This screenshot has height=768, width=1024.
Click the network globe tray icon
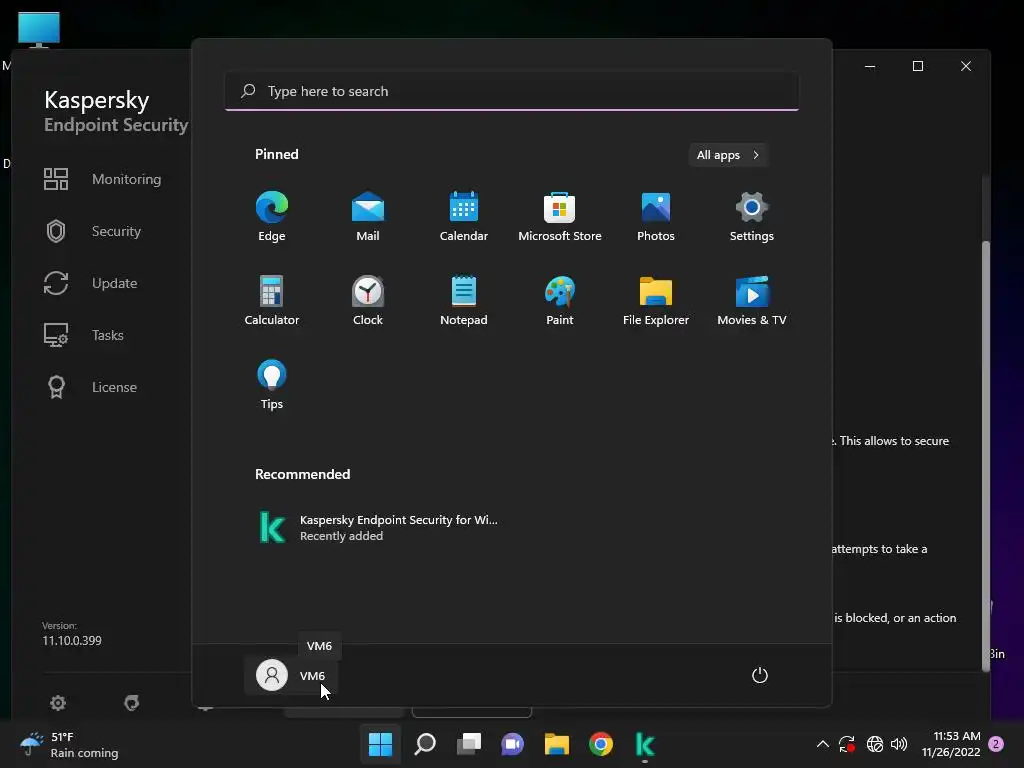click(x=874, y=744)
